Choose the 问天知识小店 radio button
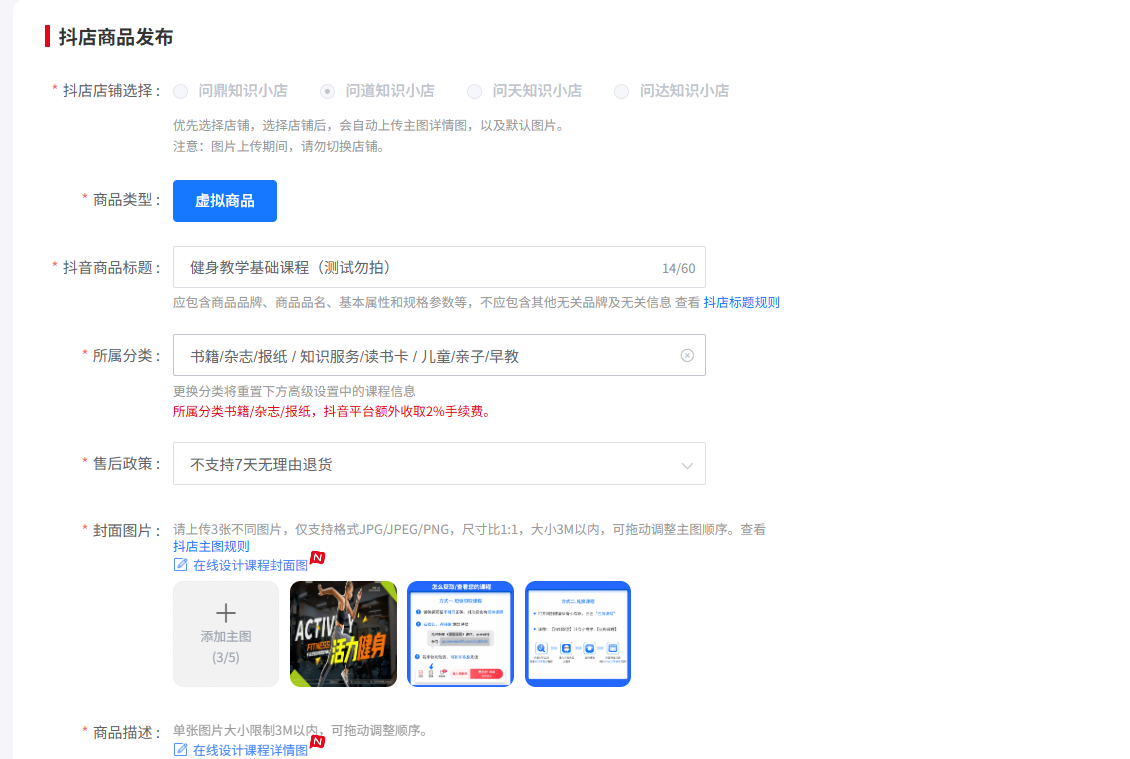Viewport: 1130px width, 759px height. click(474, 91)
